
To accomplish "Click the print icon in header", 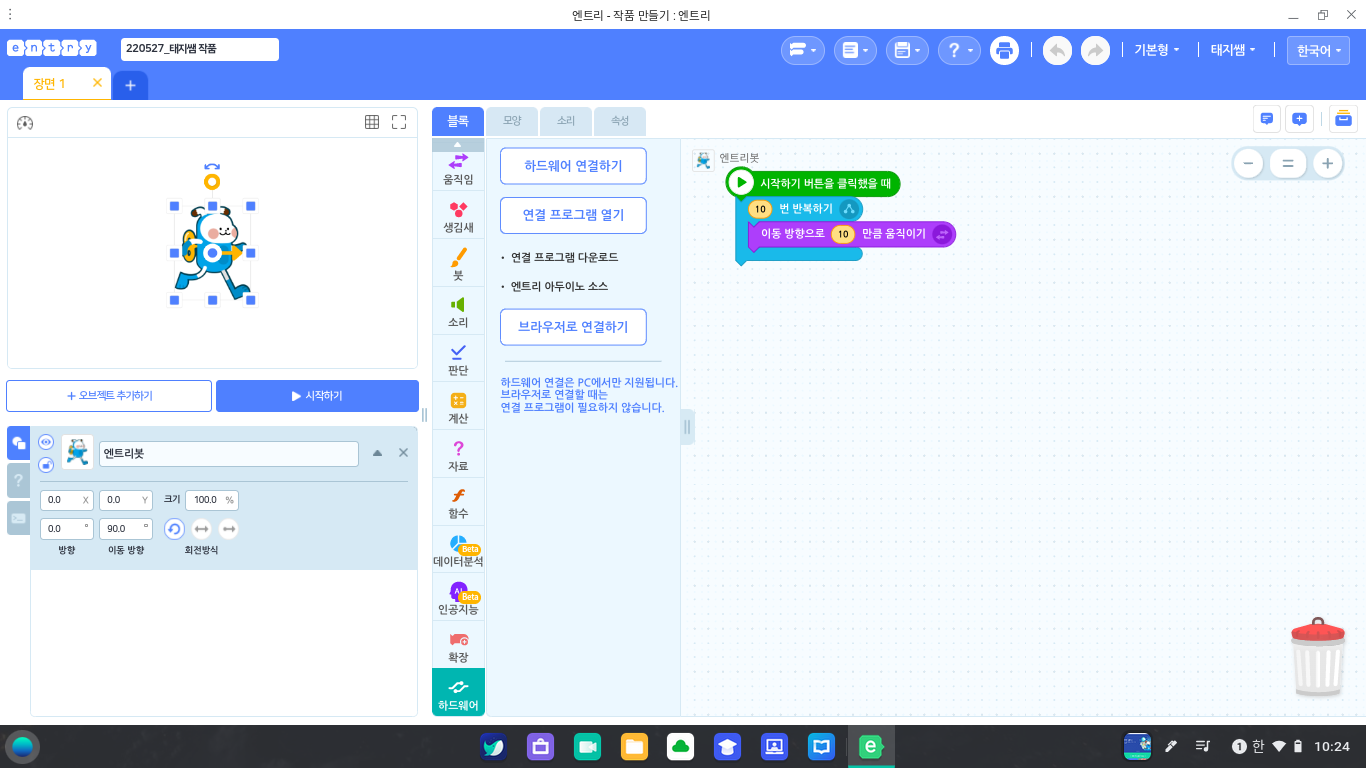I will click(1004, 50).
